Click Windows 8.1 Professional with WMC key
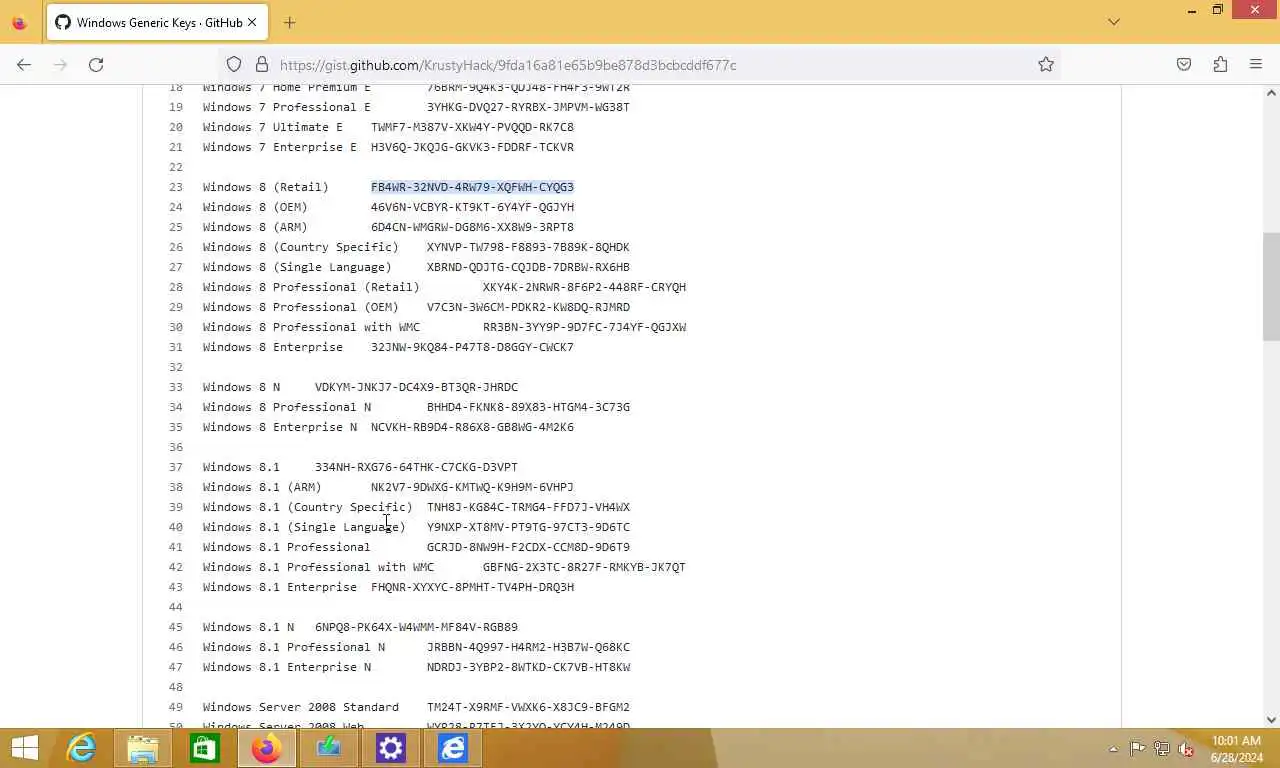1280x768 pixels. click(584, 567)
